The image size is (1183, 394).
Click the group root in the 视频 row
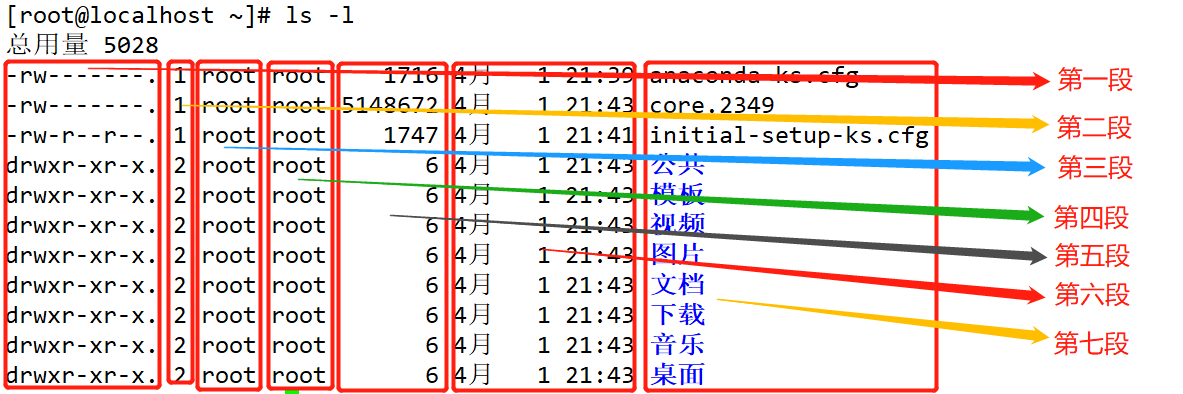point(300,225)
